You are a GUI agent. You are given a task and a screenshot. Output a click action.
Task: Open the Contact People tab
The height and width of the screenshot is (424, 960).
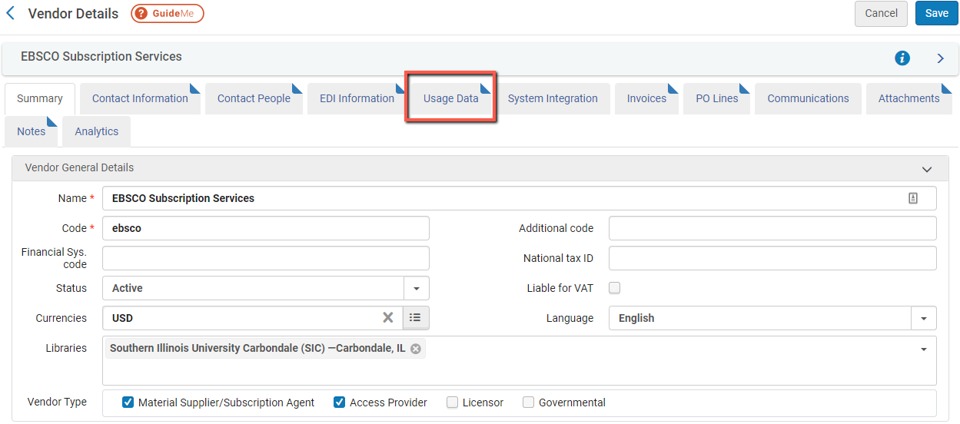tap(254, 99)
